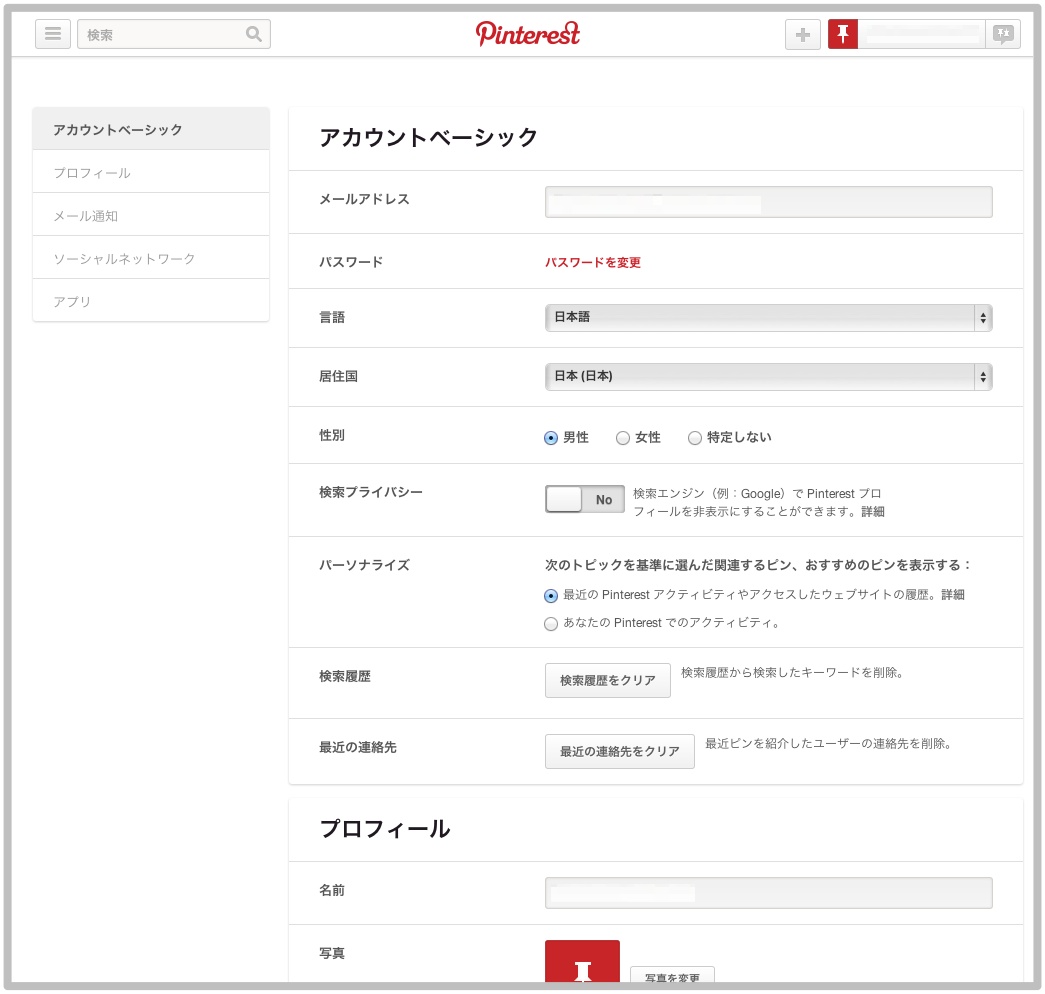This screenshot has height=994, width=1045.
Task: Click the magnifier search icon
Action: (253, 34)
